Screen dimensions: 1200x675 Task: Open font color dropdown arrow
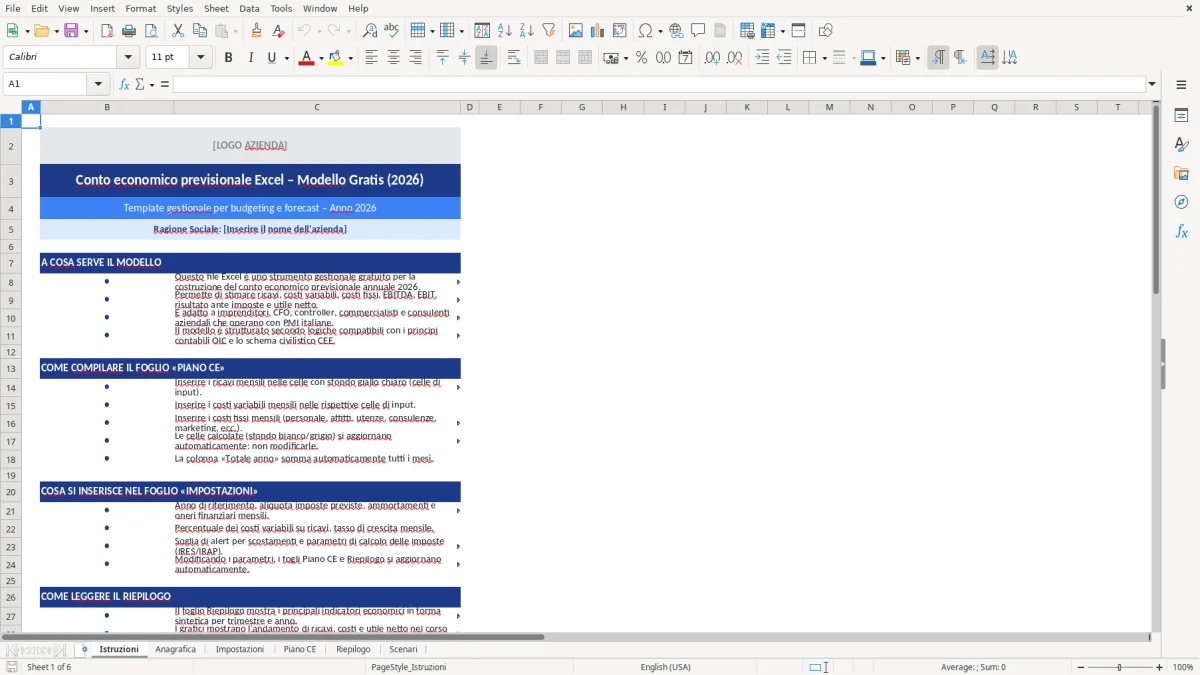click(x=319, y=58)
